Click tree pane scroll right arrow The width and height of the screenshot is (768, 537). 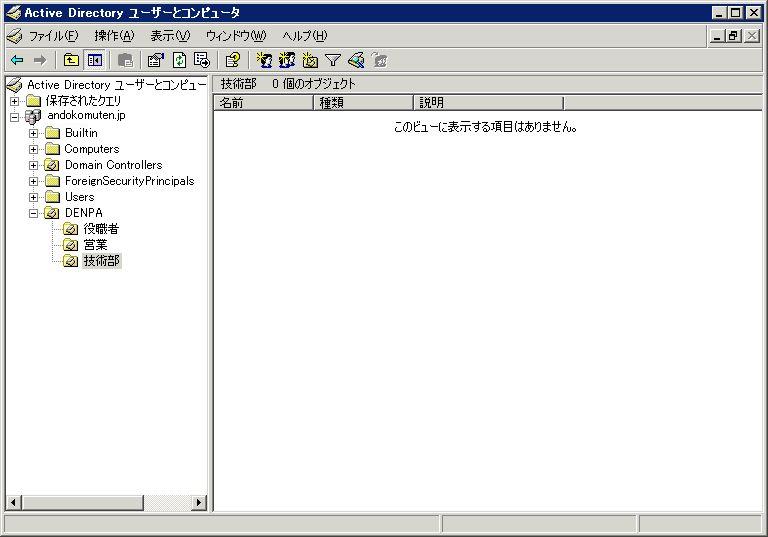(199, 502)
